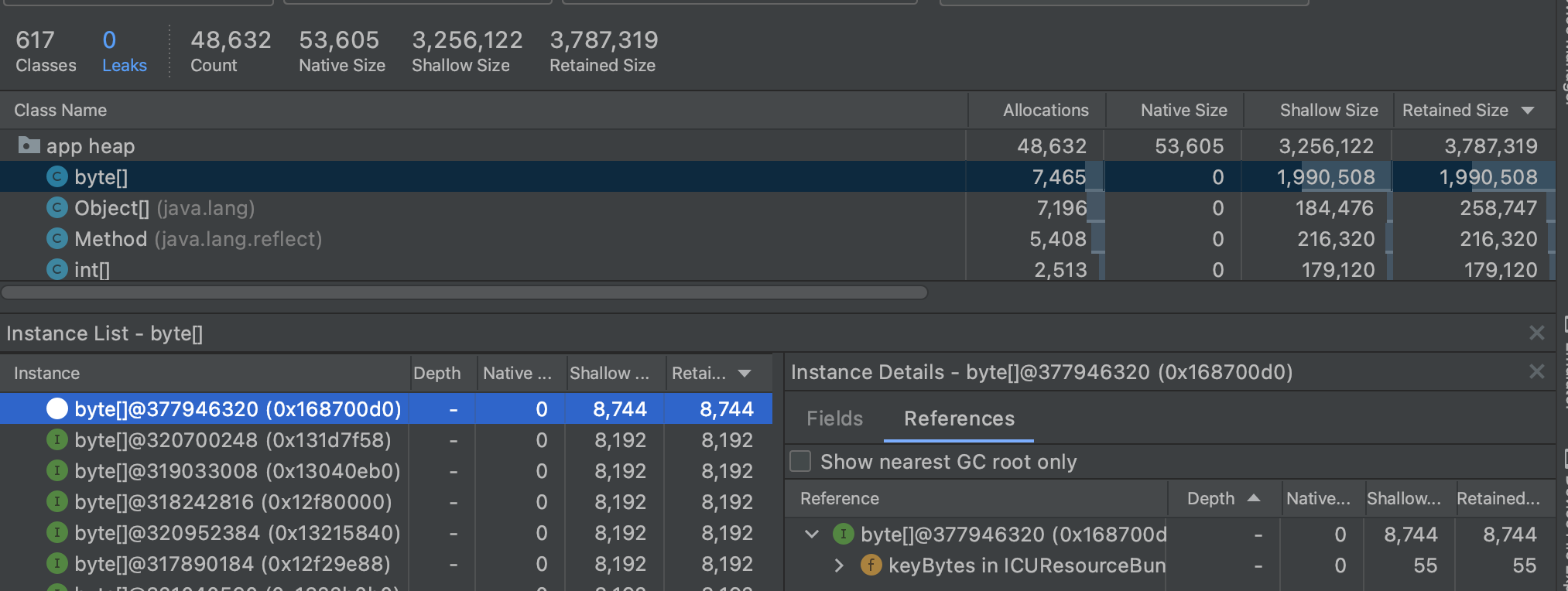Sort class table by Retained Size arrow

pos(1528,111)
